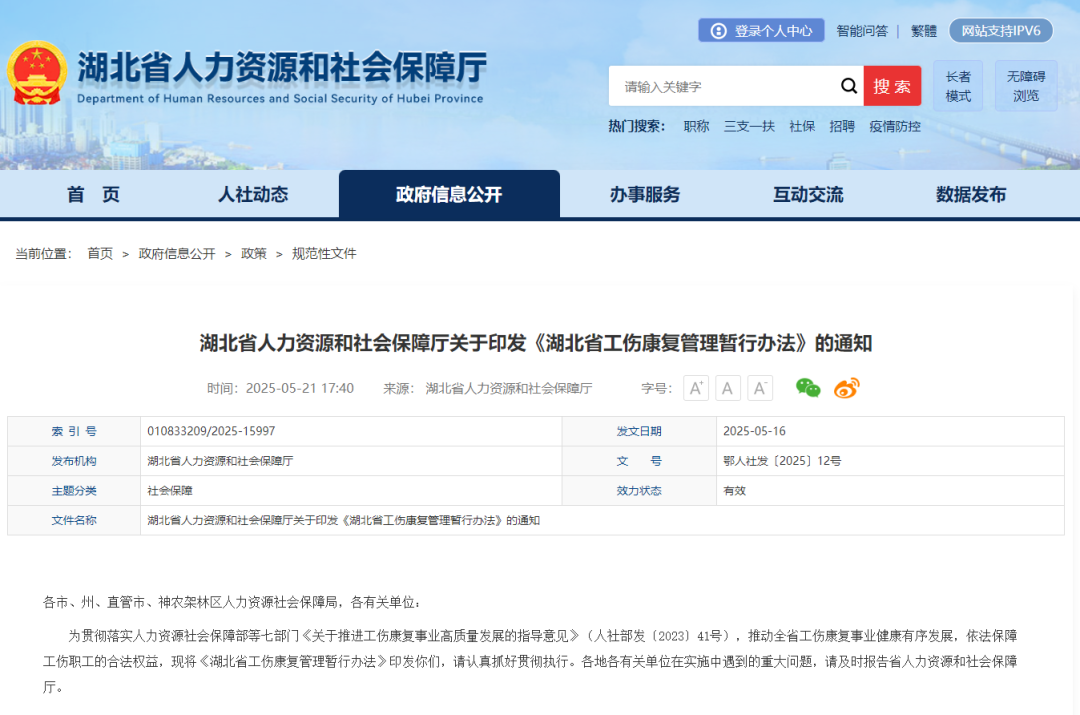1080x715 pixels.
Task: Focus the keyword search input field
Action: 725,87
